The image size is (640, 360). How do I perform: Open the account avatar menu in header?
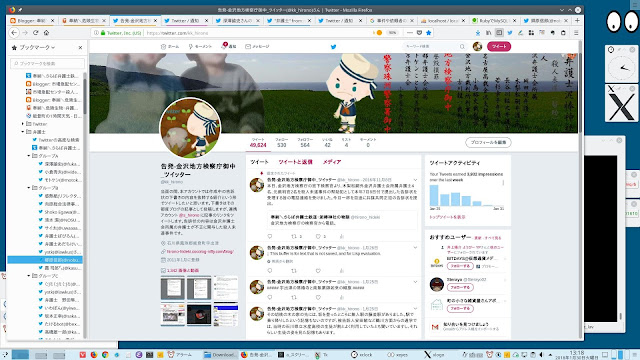pos(477,47)
